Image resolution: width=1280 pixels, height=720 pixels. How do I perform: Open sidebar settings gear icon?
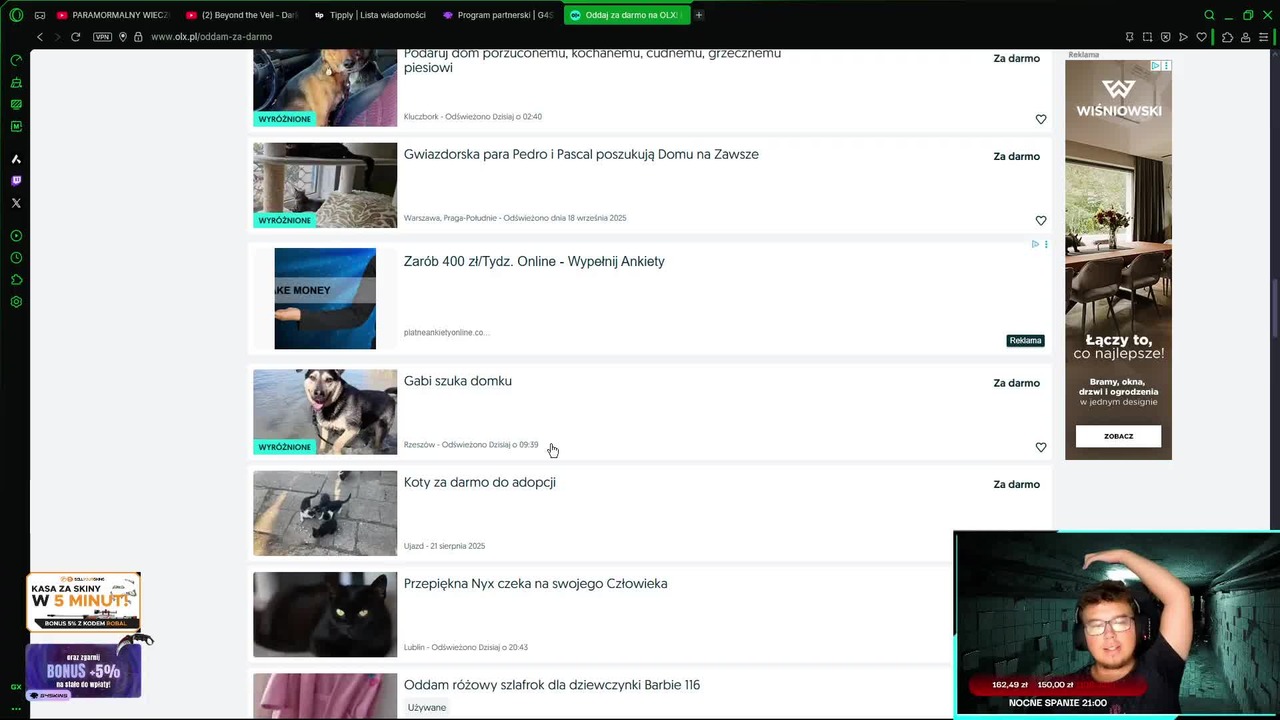(16, 302)
